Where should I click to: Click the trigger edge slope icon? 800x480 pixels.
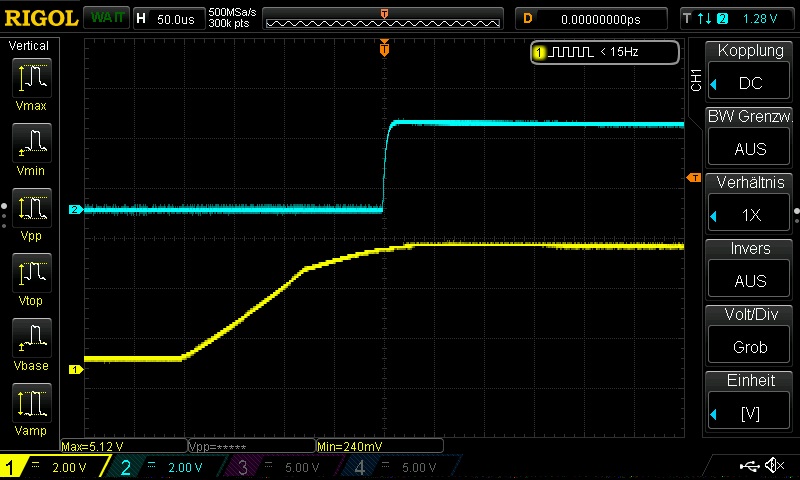click(x=704, y=19)
